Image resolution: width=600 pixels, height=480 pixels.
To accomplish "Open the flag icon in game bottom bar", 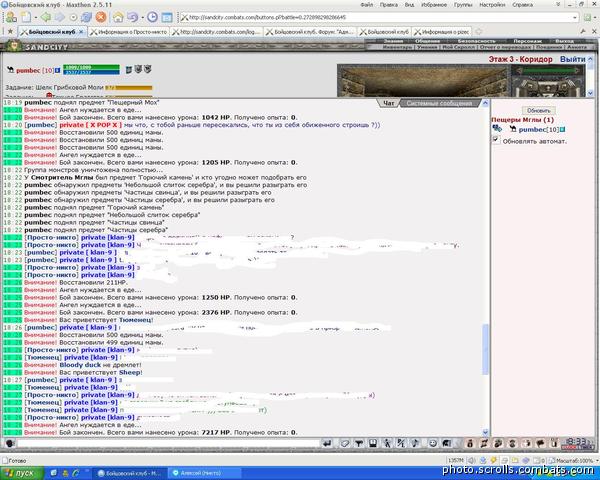I will click(x=541, y=443).
